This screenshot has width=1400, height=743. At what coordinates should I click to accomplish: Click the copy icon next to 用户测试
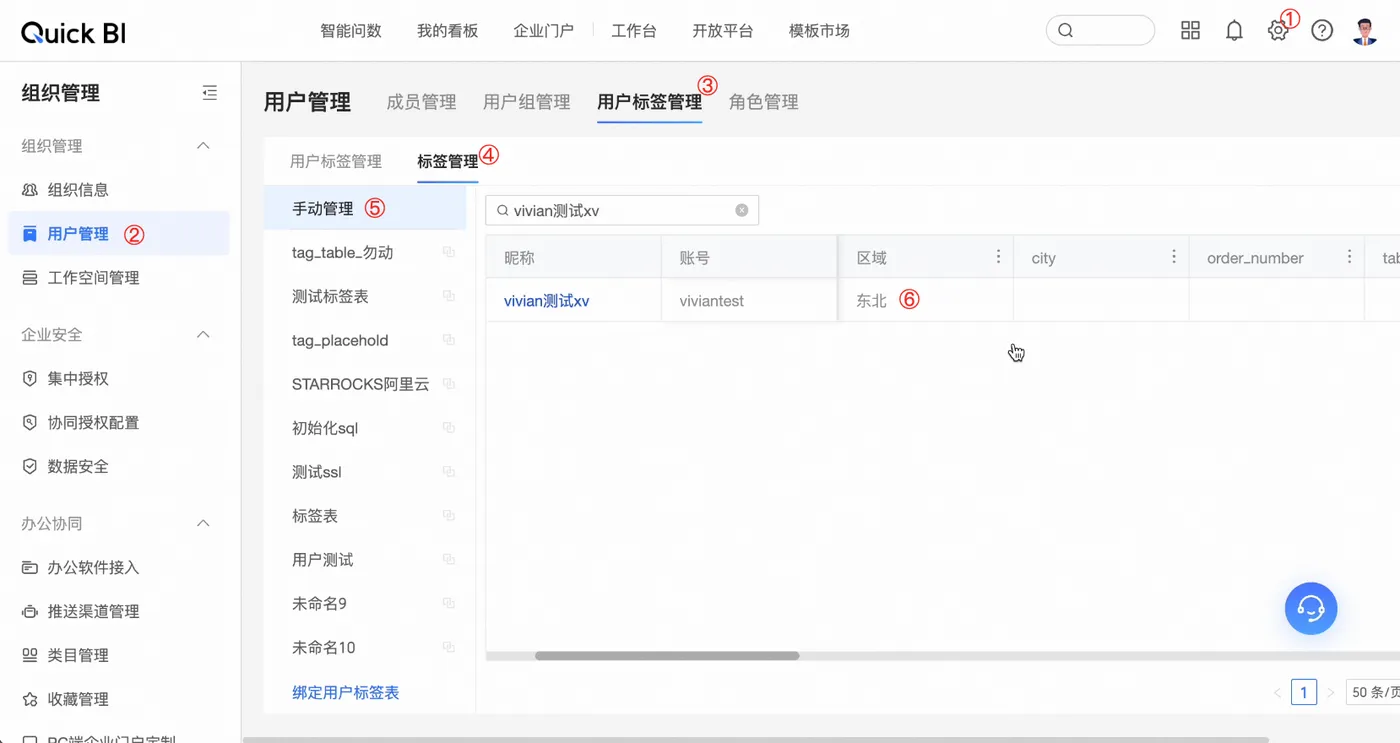(448, 560)
